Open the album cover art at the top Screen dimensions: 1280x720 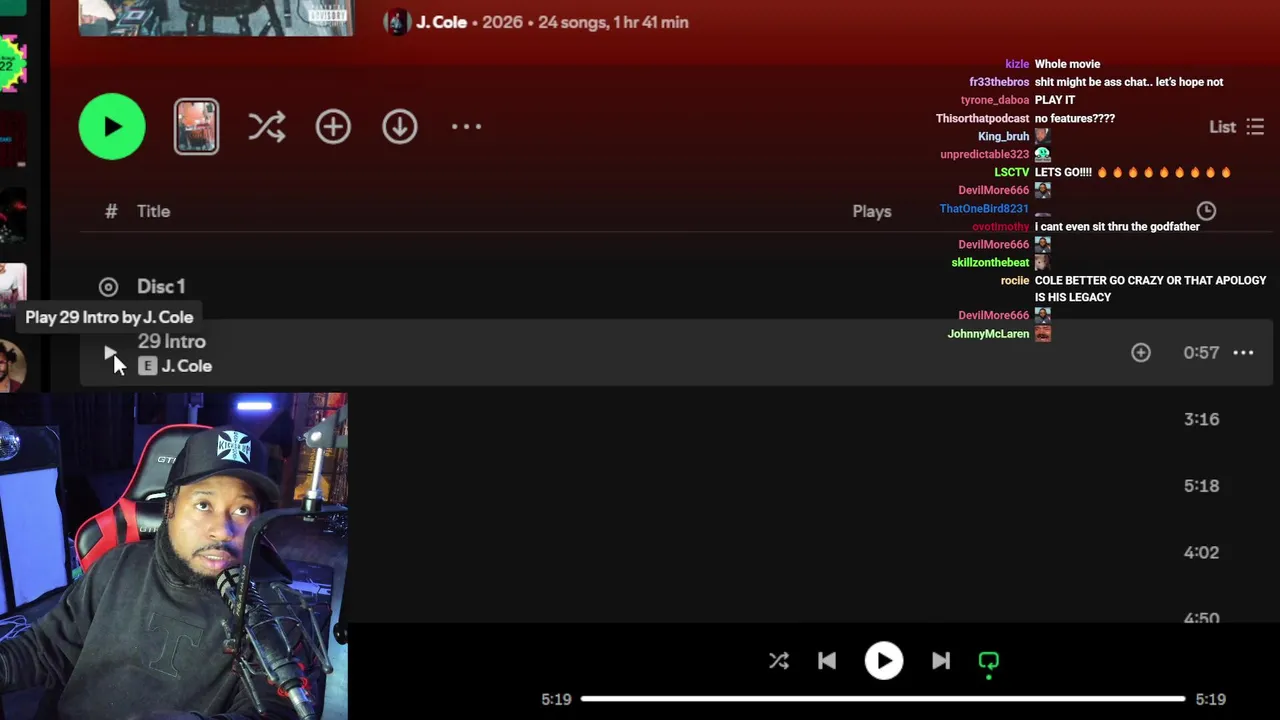pos(216,18)
